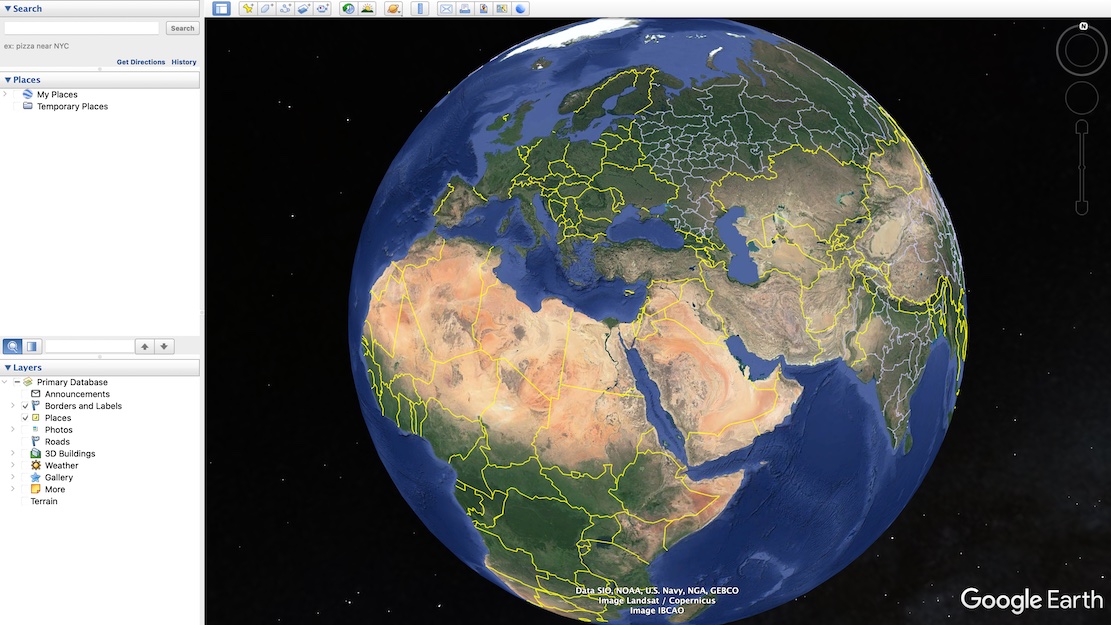Click the Email envelope toolbar icon
The height and width of the screenshot is (625, 1111).
pos(446,9)
